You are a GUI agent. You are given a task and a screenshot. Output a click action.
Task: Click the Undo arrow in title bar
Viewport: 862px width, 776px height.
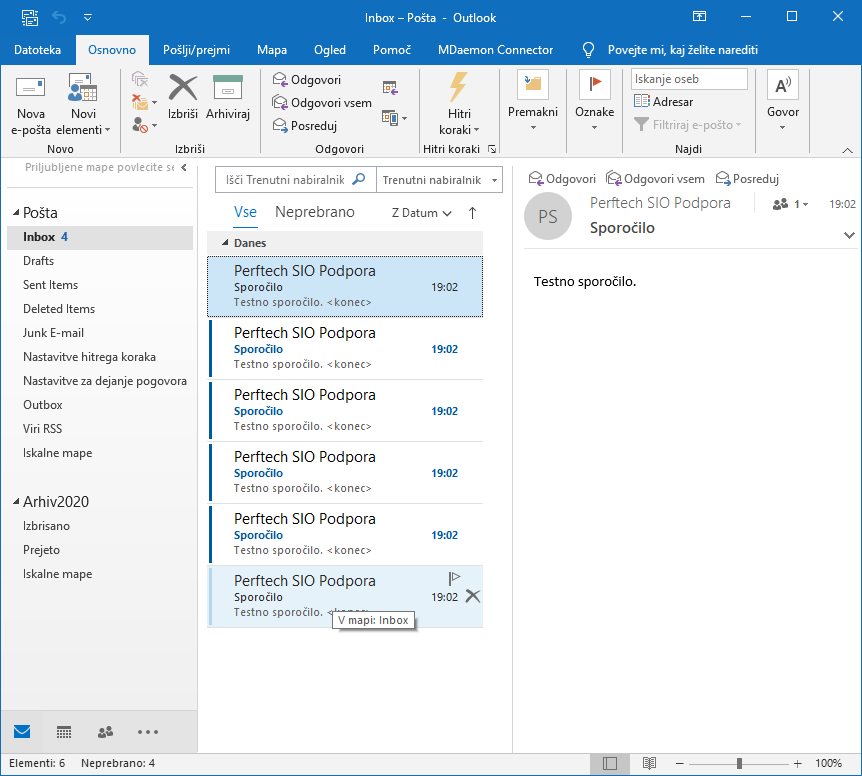[x=59, y=18]
